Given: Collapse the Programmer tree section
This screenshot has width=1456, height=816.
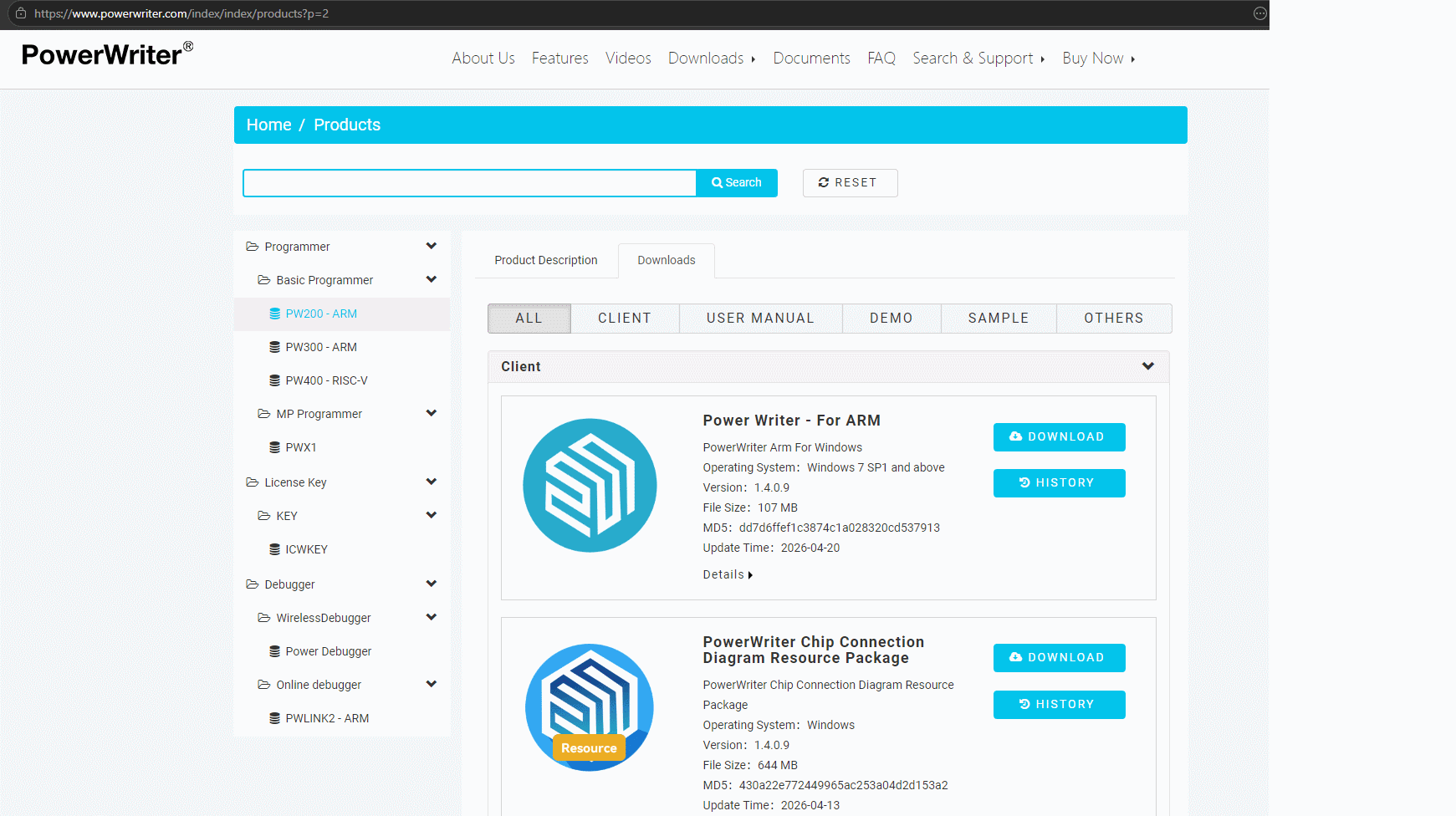Looking at the screenshot, I should (x=432, y=246).
